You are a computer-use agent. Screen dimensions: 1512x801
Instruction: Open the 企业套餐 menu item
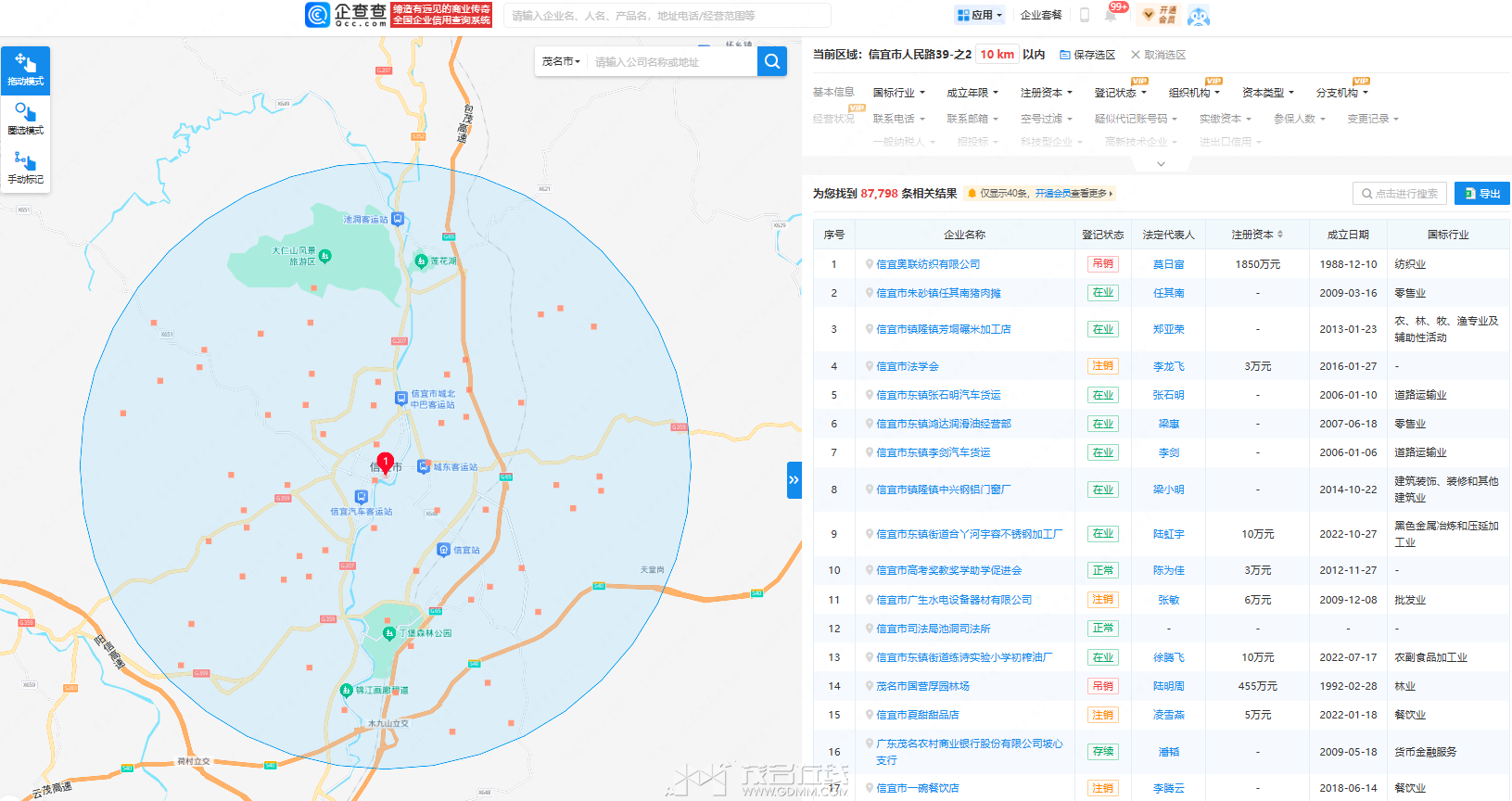1041,15
